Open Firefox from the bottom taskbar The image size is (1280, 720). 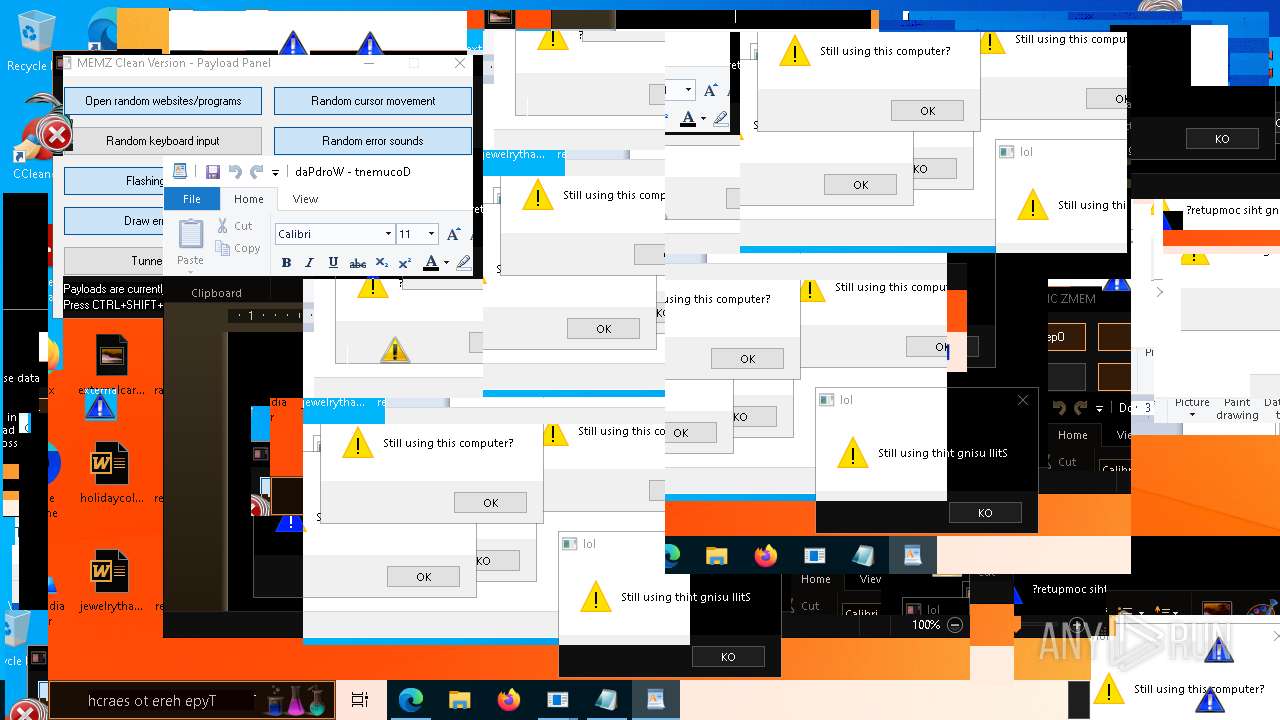click(x=509, y=701)
